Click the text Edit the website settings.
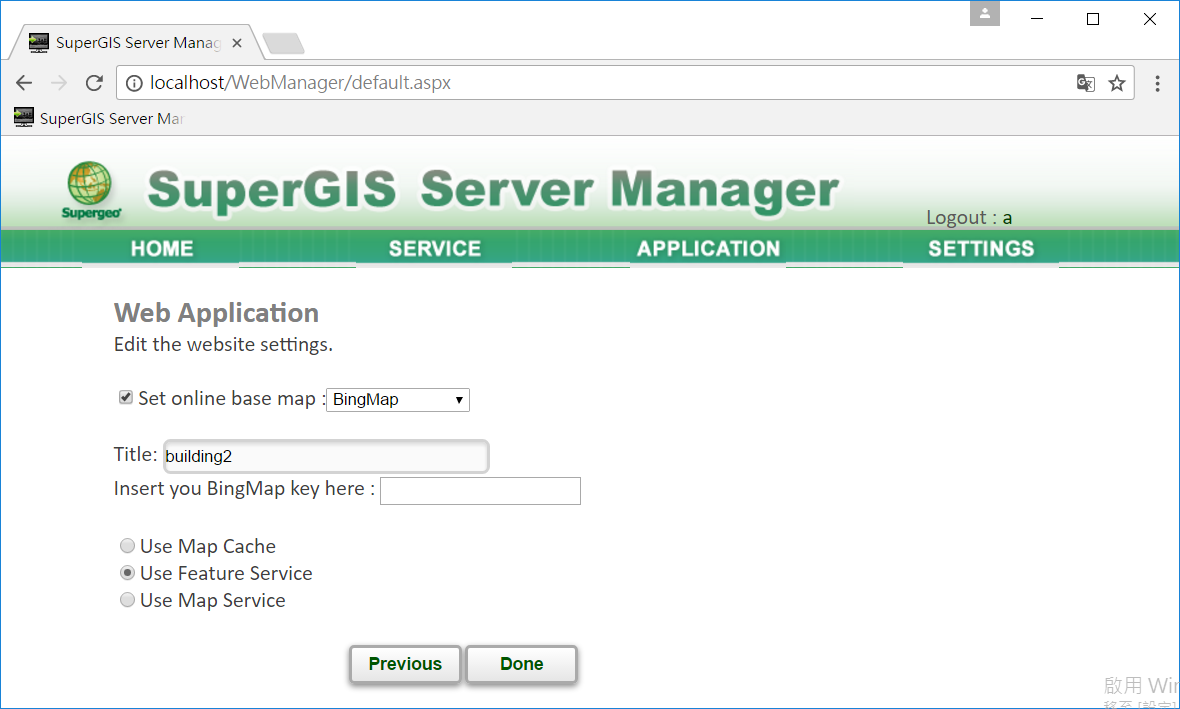The width and height of the screenshot is (1180, 709). (x=224, y=345)
